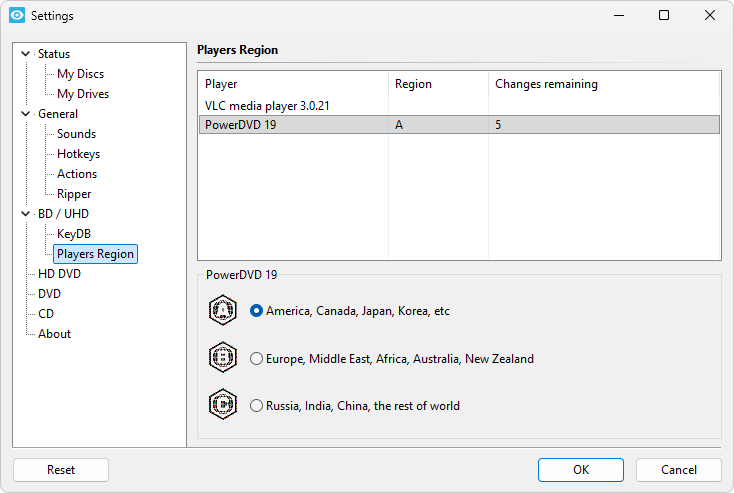Viewport: 734px width, 493px height.
Task: Click region value A in the PowerDVD row
Action: coord(399,125)
